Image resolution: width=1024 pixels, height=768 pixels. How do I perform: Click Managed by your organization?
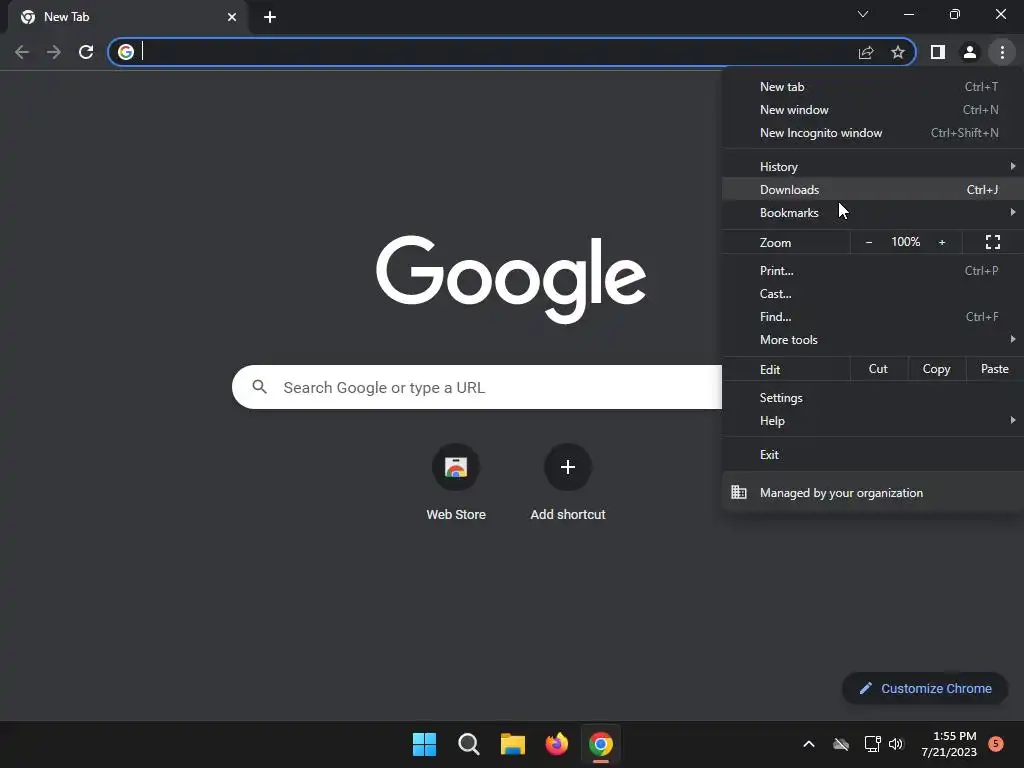click(x=872, y=492)
